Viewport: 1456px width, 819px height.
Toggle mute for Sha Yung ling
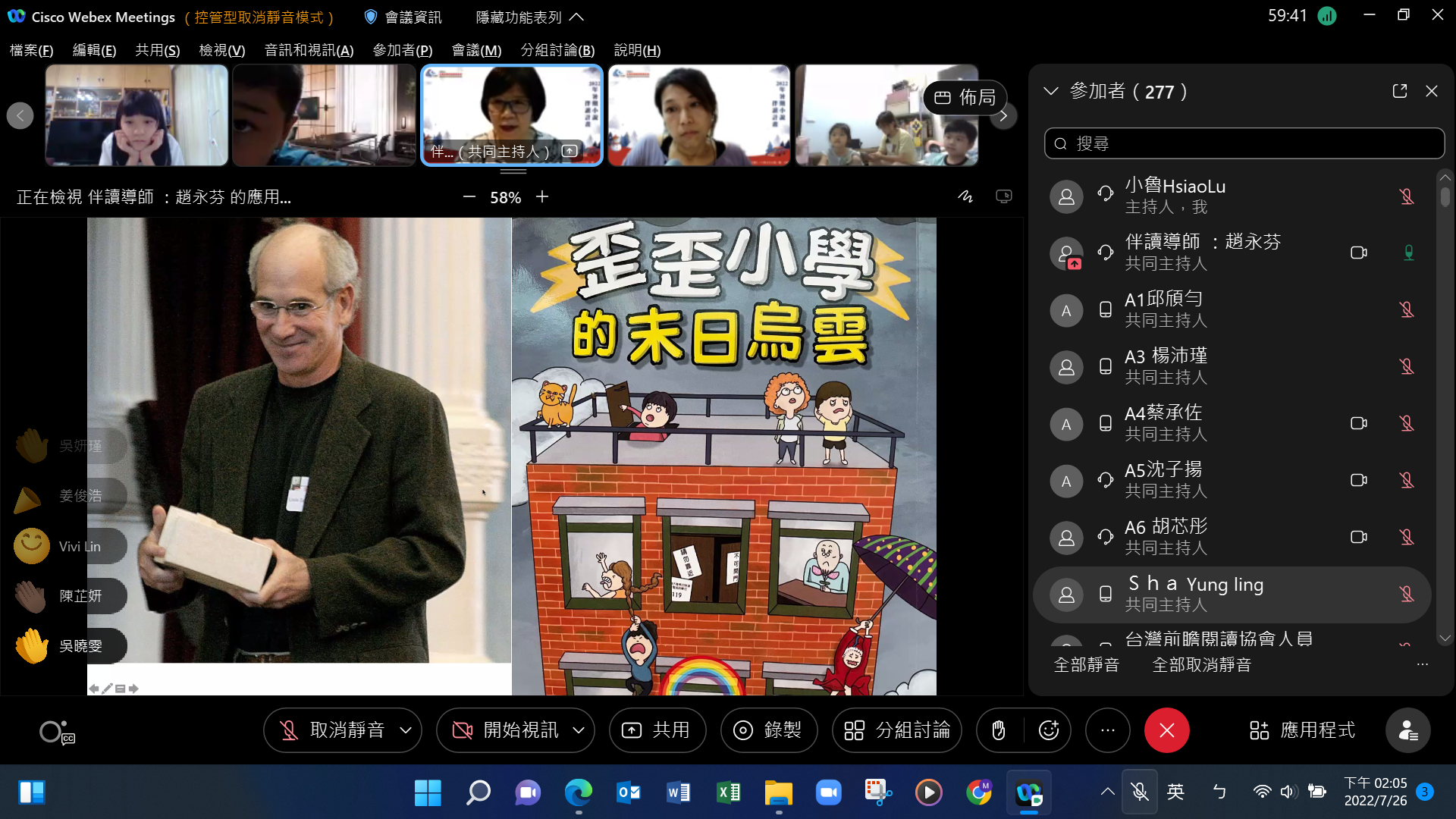[1407, 594]
